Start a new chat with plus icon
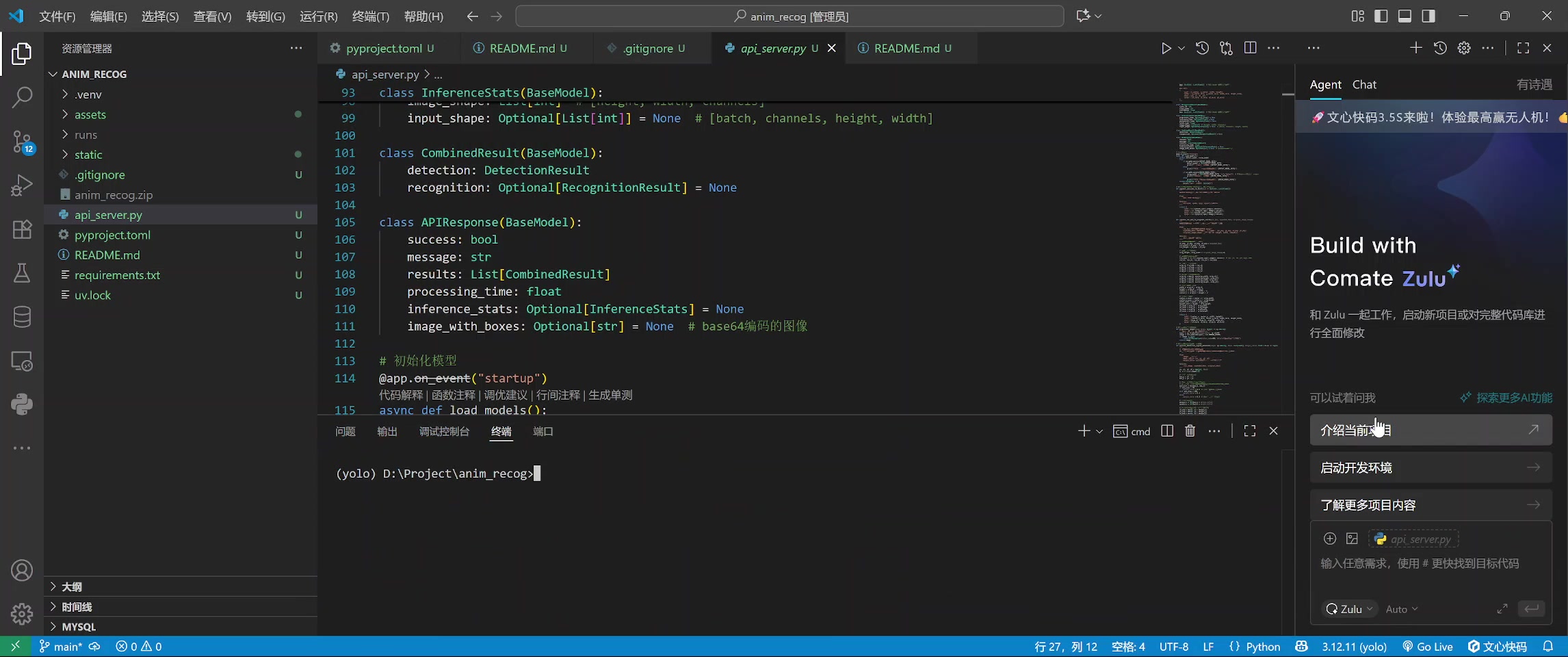Viewport: 1568px width, 657px height. [x=1416, y=48]
